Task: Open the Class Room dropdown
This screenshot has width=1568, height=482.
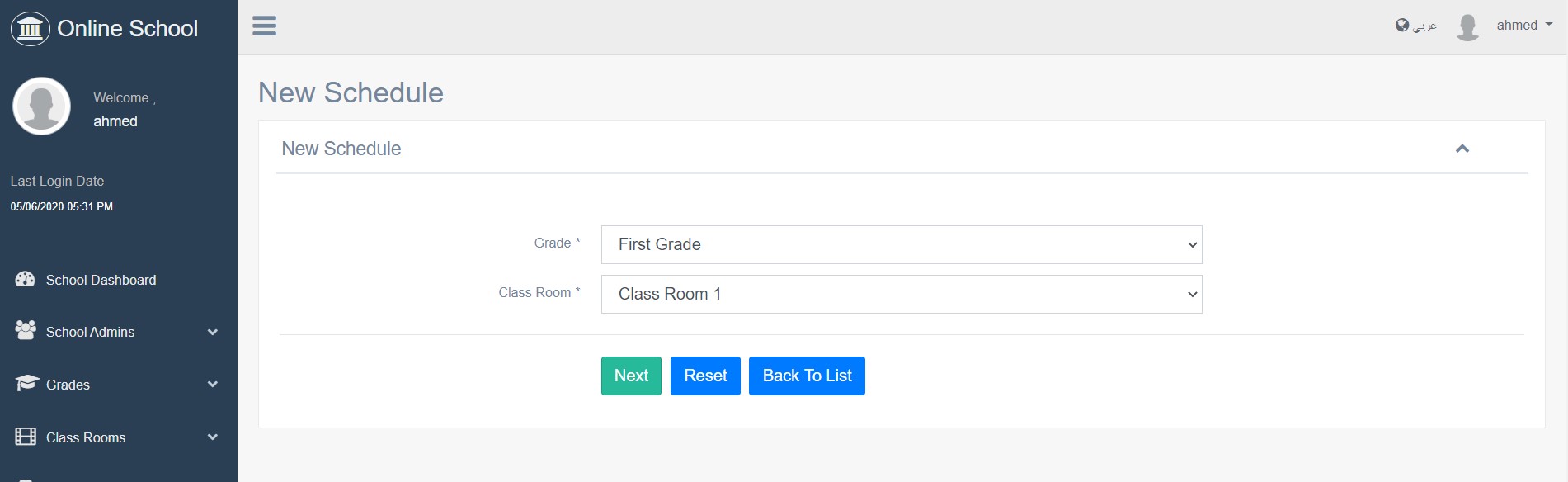Action: click(x=901, y=295)
